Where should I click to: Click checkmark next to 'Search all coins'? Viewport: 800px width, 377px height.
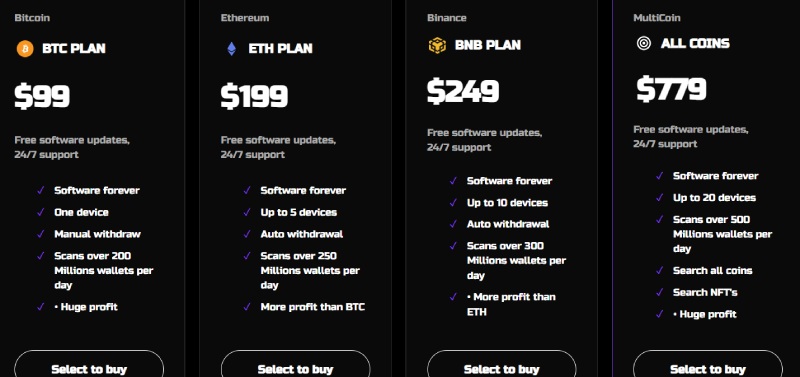(x=660, y=271)
